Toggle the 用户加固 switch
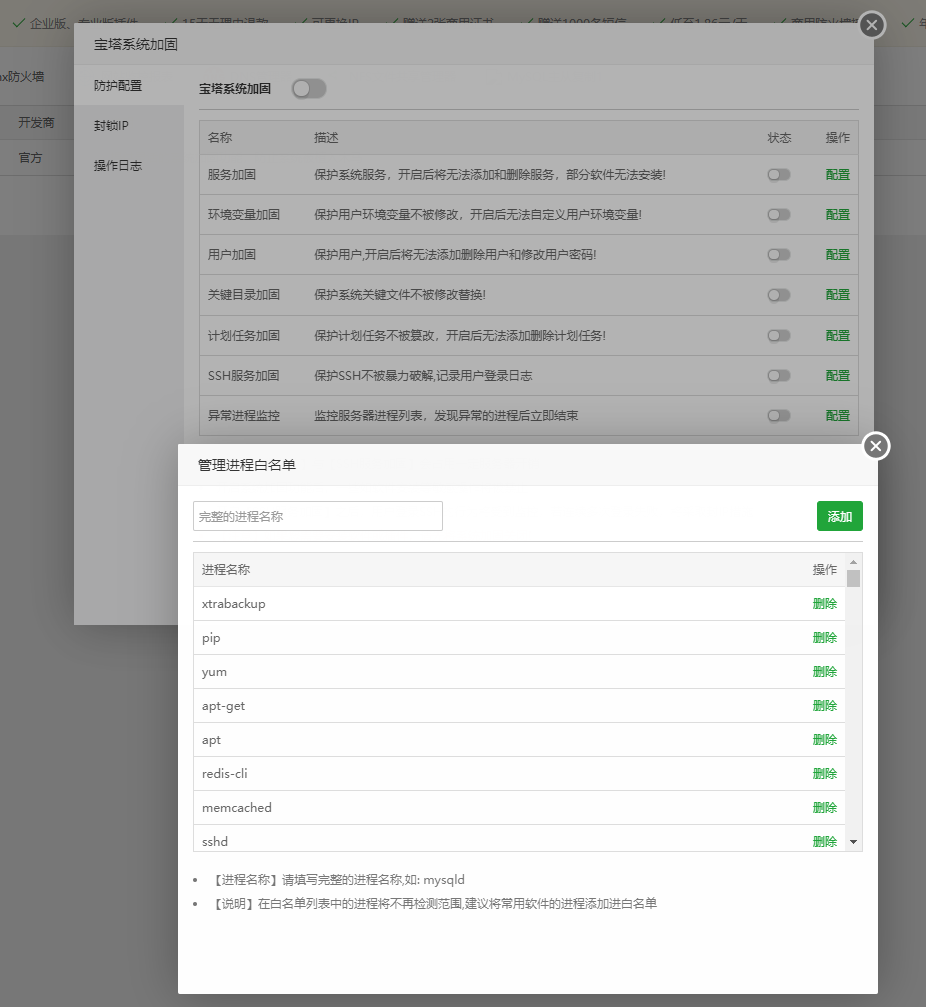Screen dimensions: 926x1007 (778, 255)
